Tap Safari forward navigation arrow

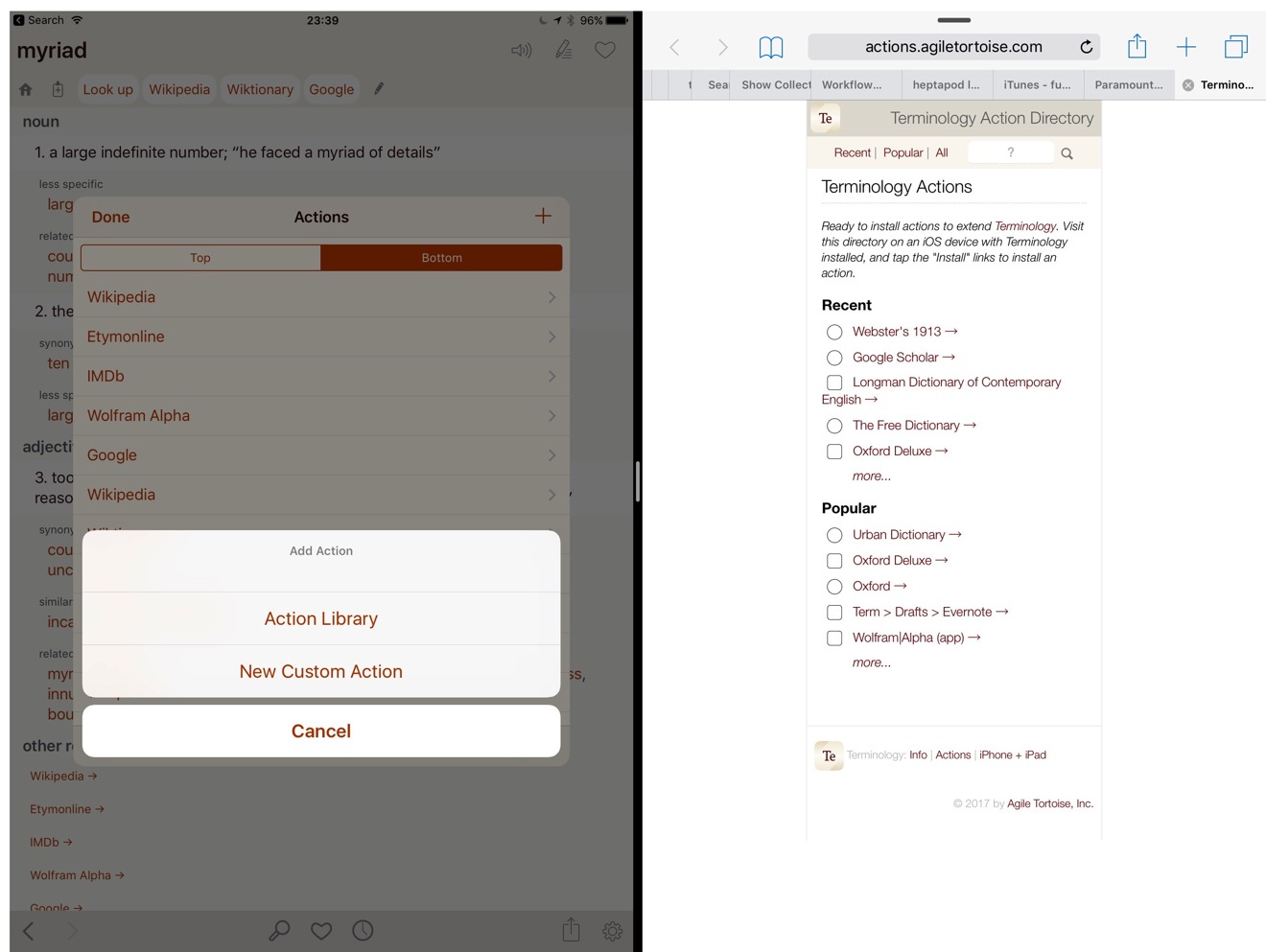722,47
